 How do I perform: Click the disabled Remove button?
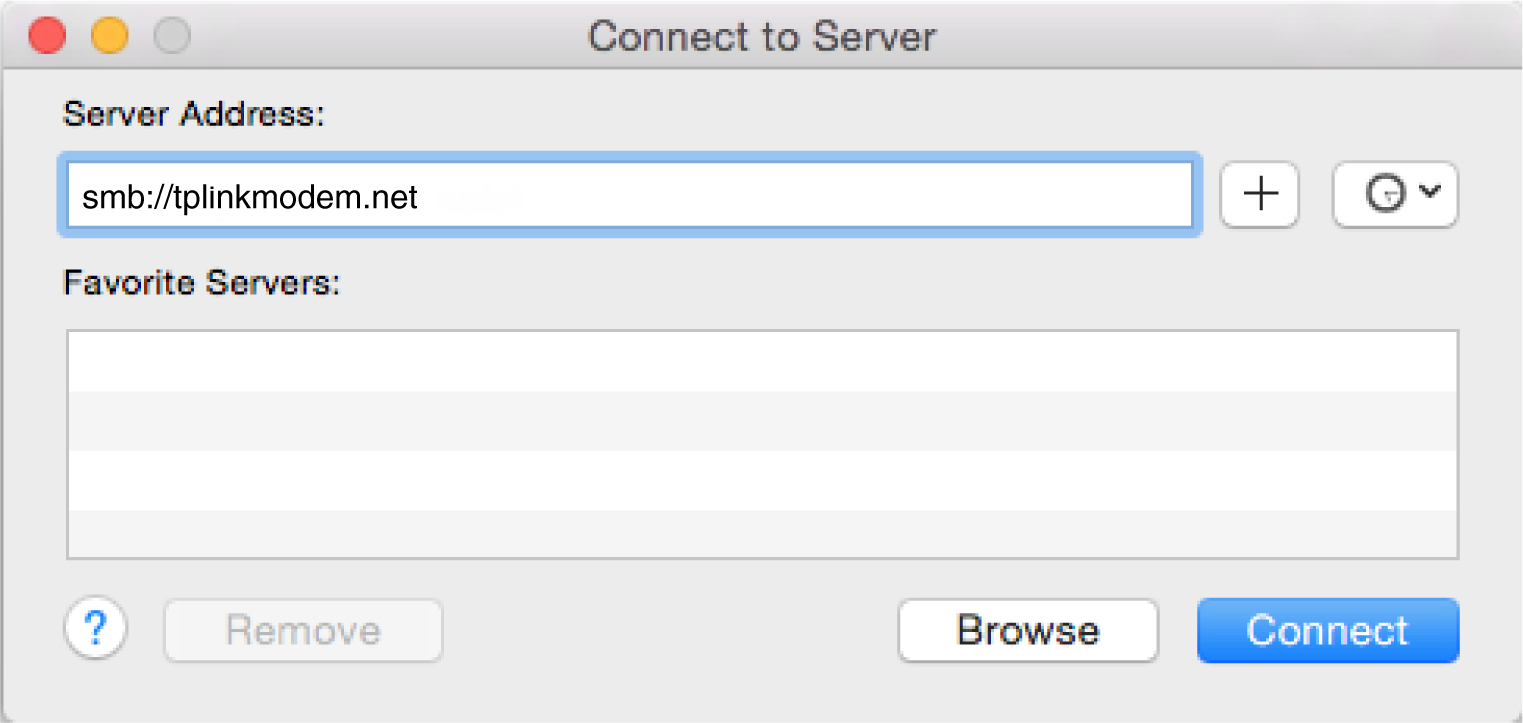click(x=302, y=630)
